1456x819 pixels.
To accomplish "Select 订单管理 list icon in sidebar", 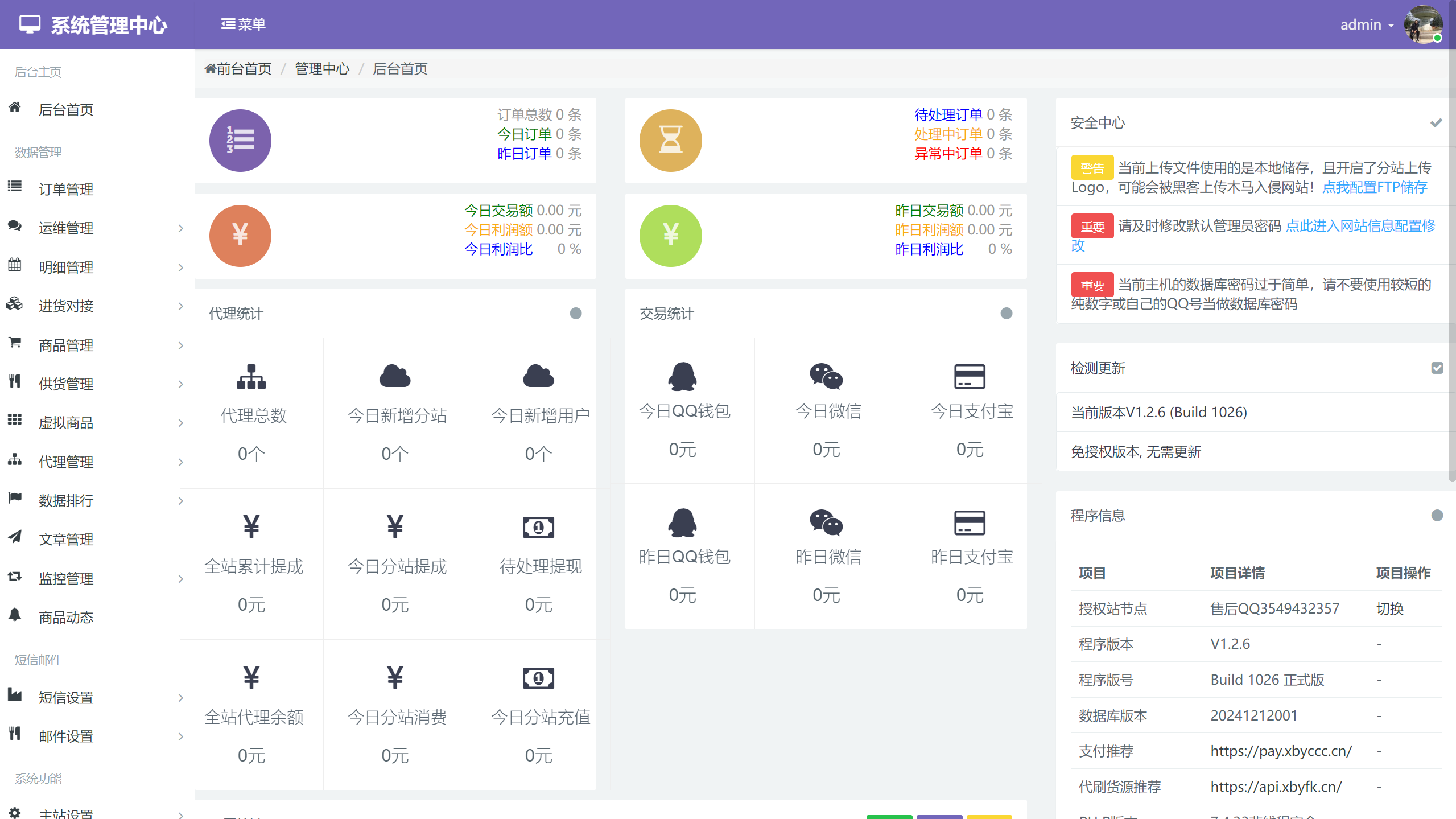I will 14,188.
